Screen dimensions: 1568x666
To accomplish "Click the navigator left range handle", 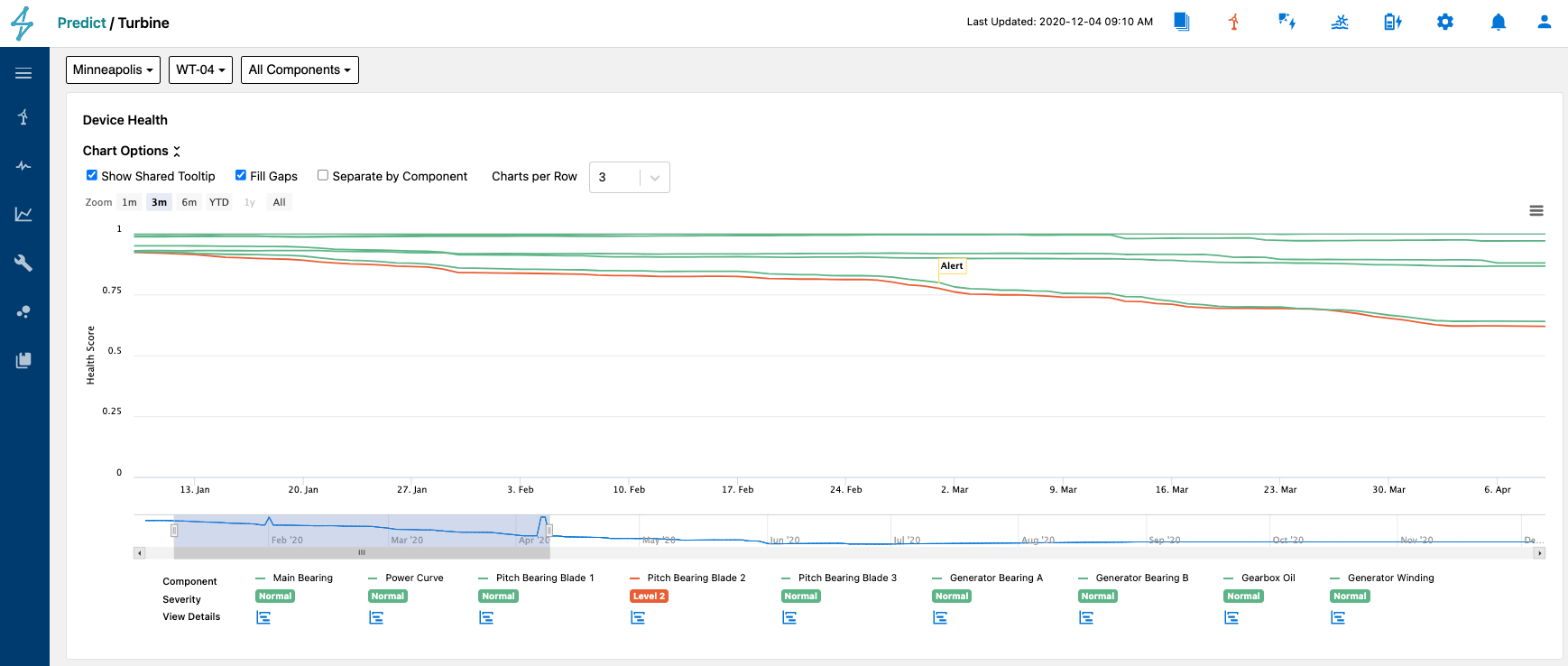I will coord(174,531).
